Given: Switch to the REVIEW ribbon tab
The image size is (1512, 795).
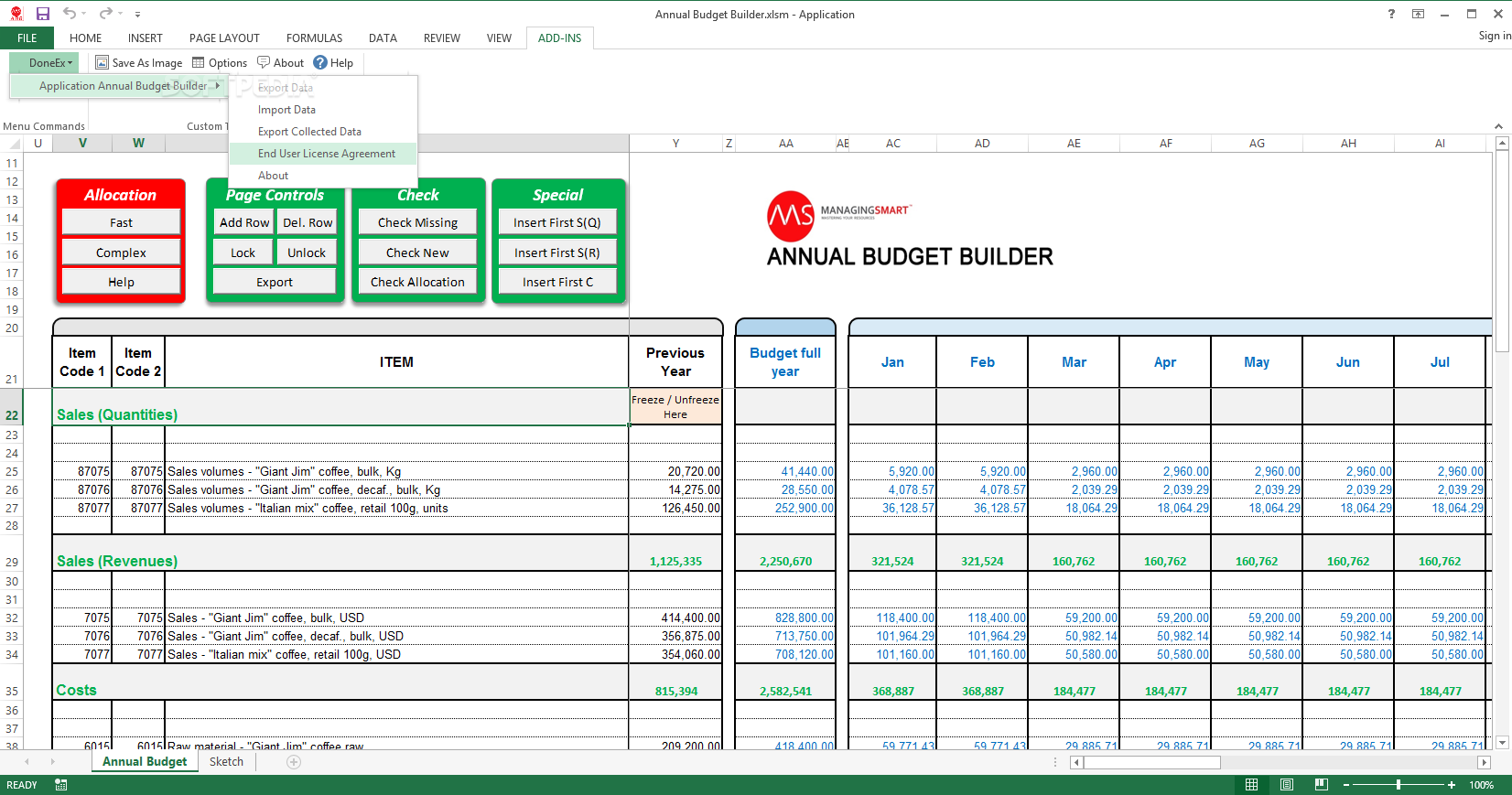Looking at the screenshot, I should 442,38.
